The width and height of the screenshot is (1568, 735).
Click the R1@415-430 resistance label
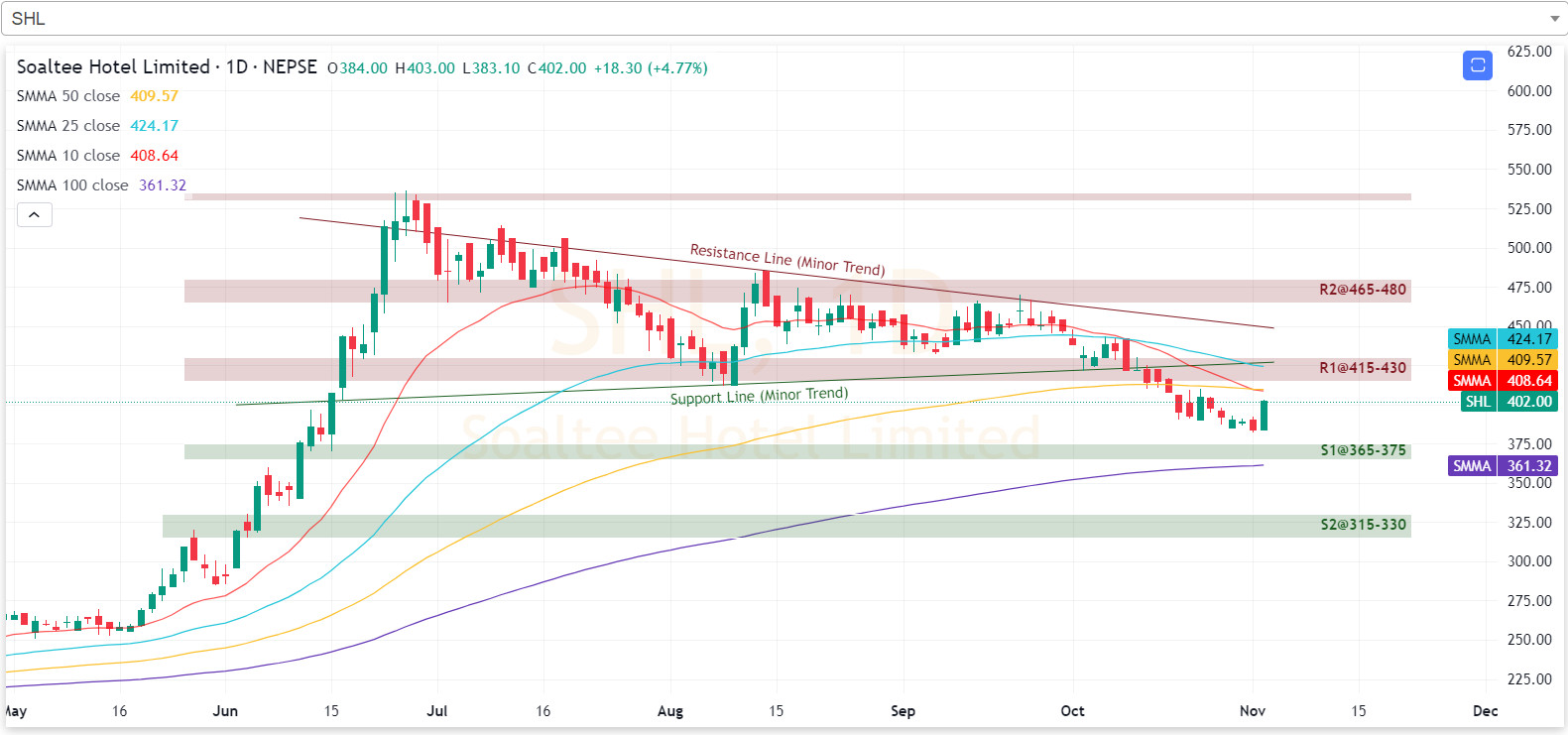[x=1362, y=368]
